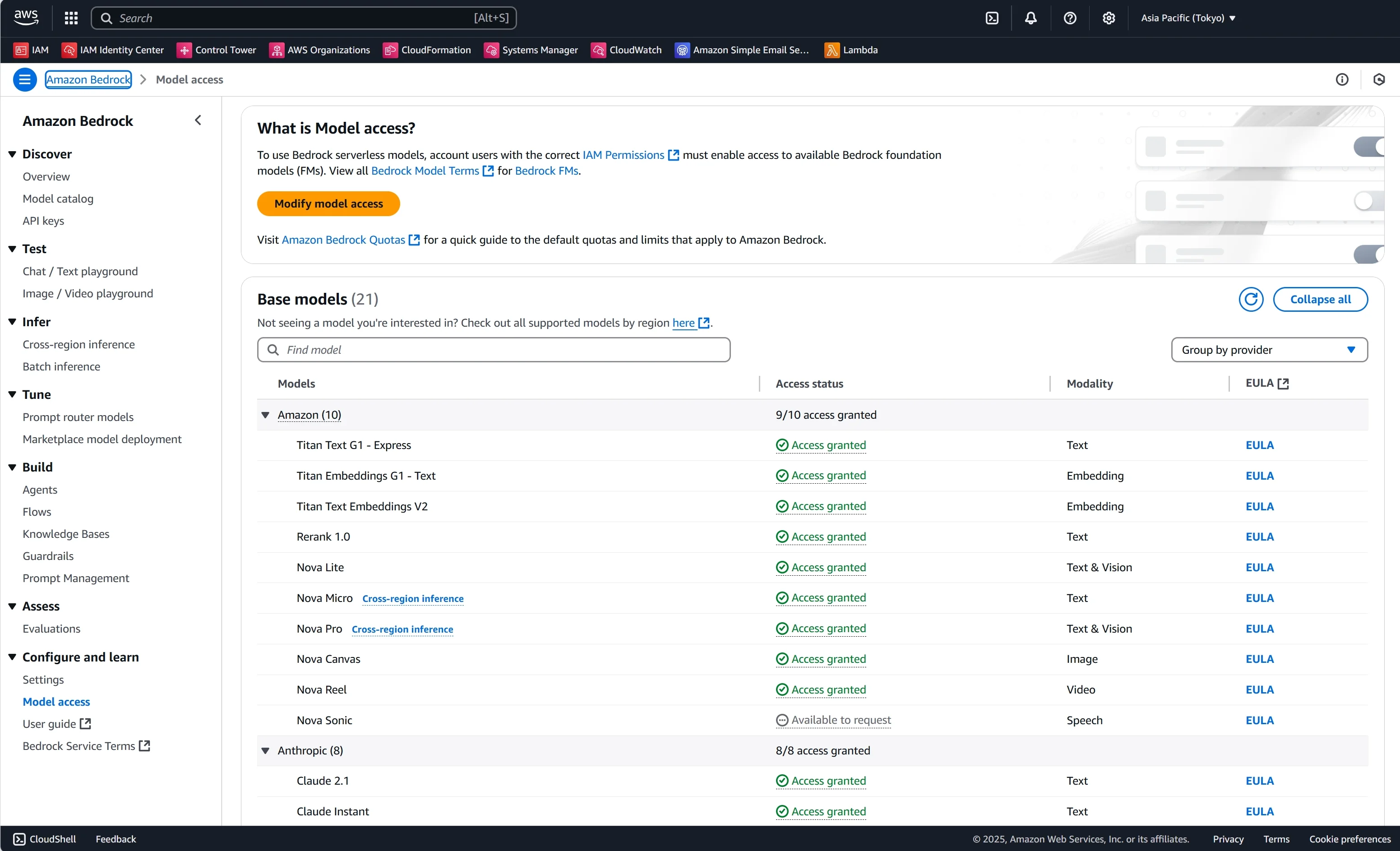Open the info panel icon
Screen dimensions: 1400x851
tap(1342, 79)
